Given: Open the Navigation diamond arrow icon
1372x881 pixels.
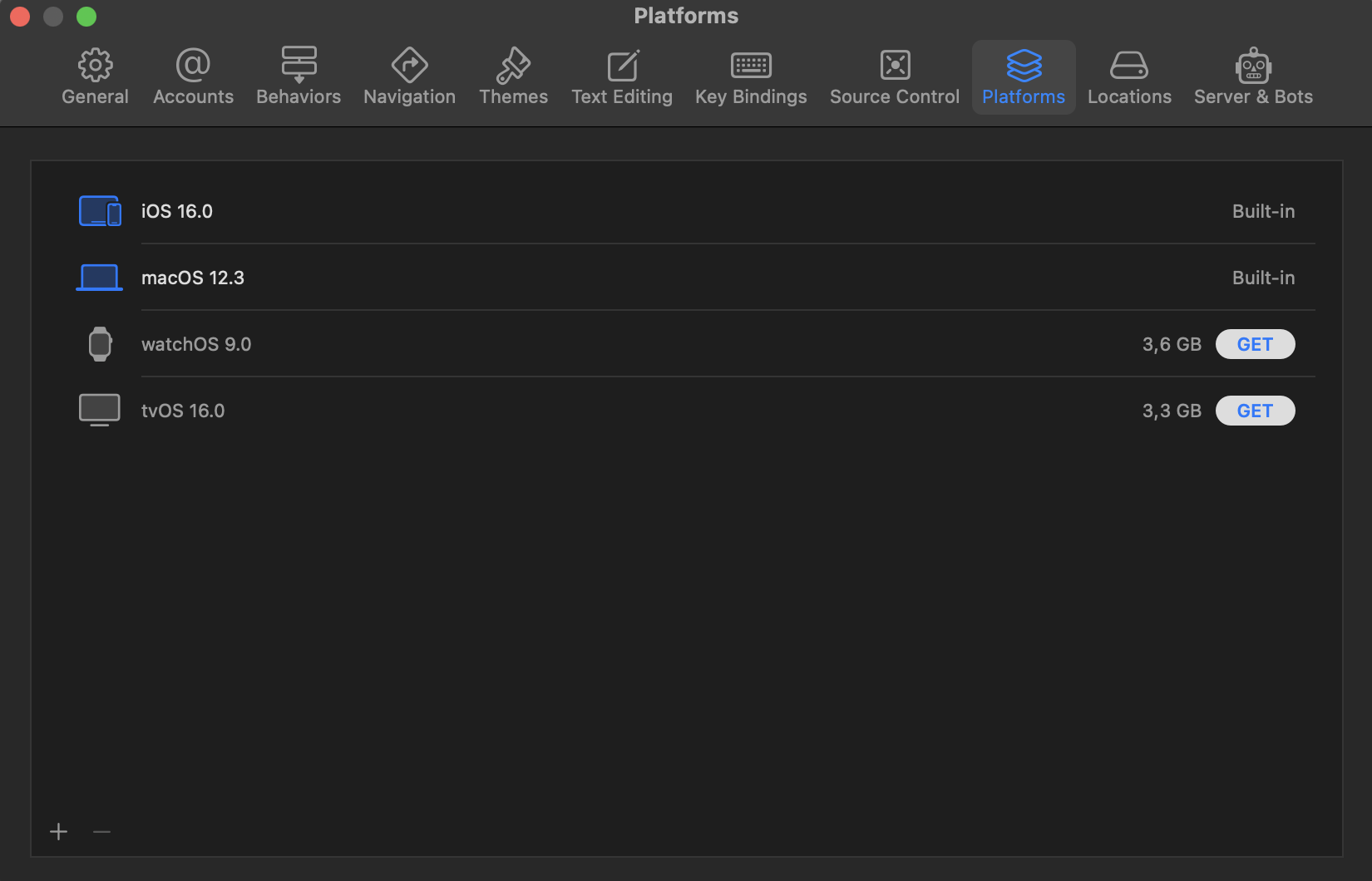Looking at the screenshot, I should 410,65.
